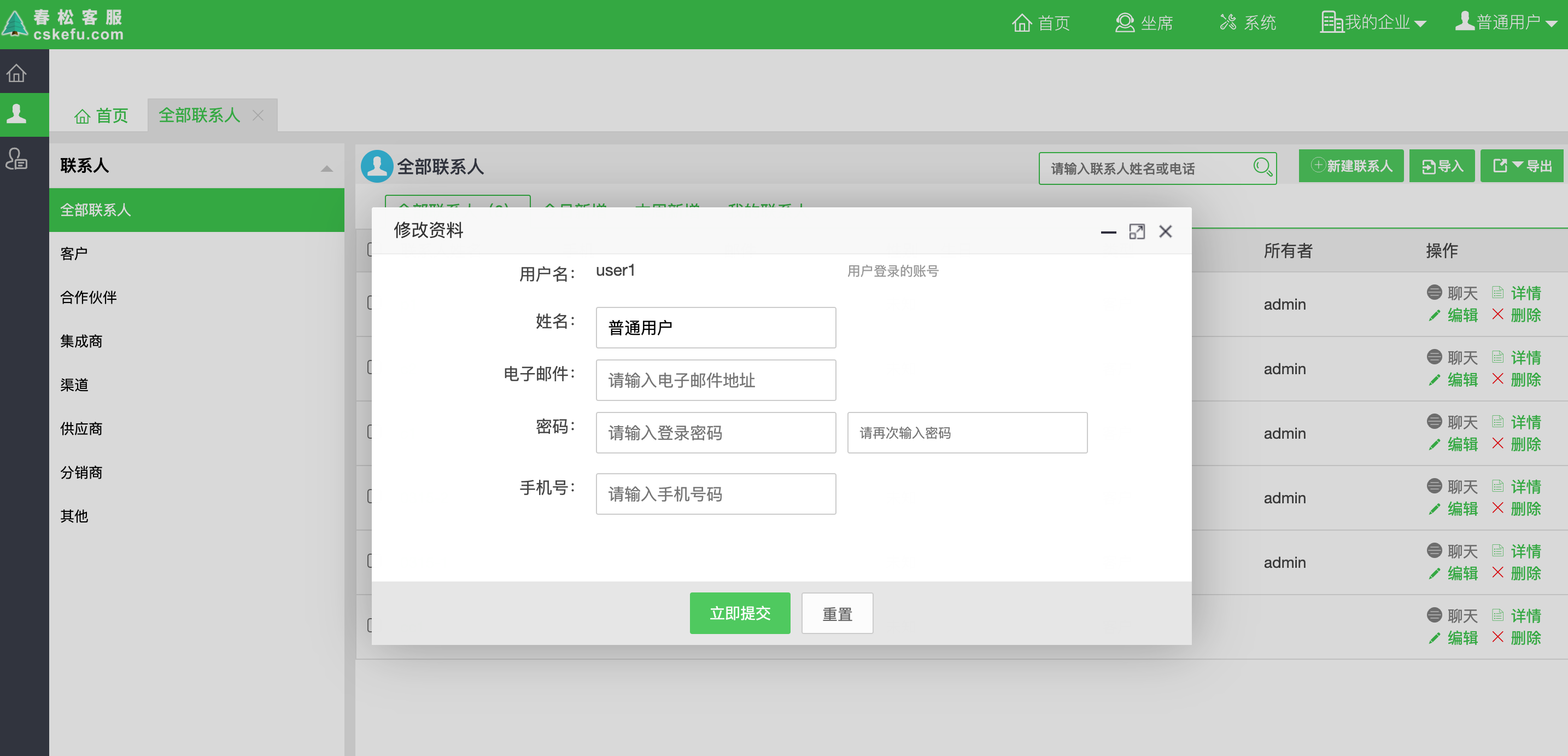Screen dimensions: 1568x756
Task: Click the 立即提交 submit button
Action: [740, 613]
